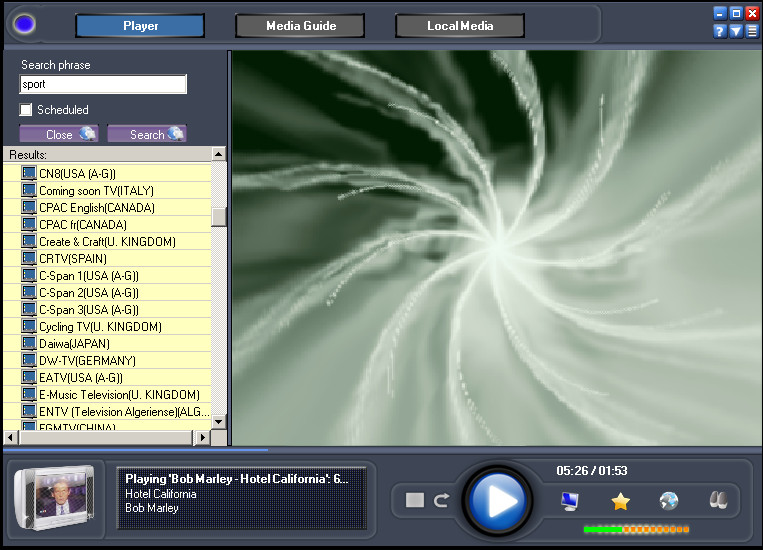Stop playback with the square stop icon
The image size is (763, 550).
pos(415,500)
